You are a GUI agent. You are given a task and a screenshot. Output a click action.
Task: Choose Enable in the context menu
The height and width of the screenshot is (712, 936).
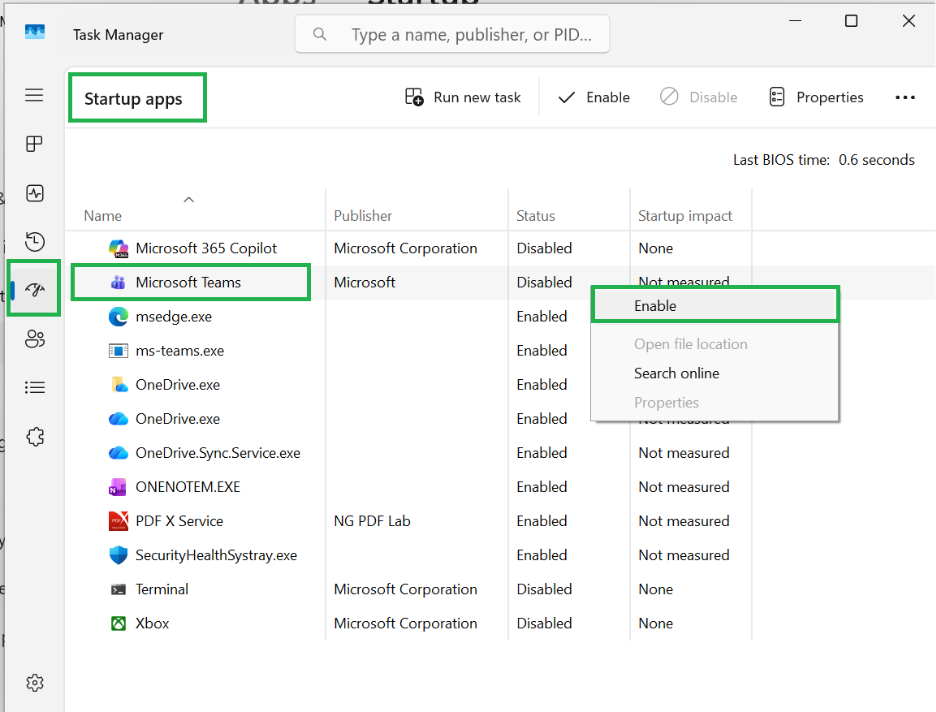click(x=715, y=306)
